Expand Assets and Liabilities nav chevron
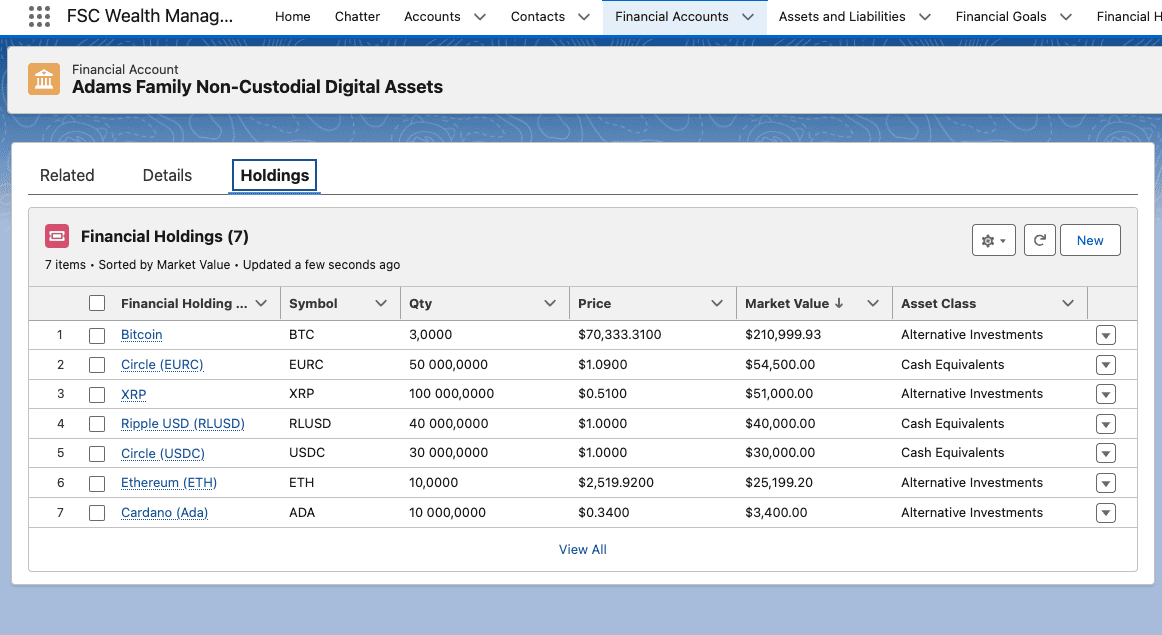The image size is (1162, 635). click(x=925, y=16)
